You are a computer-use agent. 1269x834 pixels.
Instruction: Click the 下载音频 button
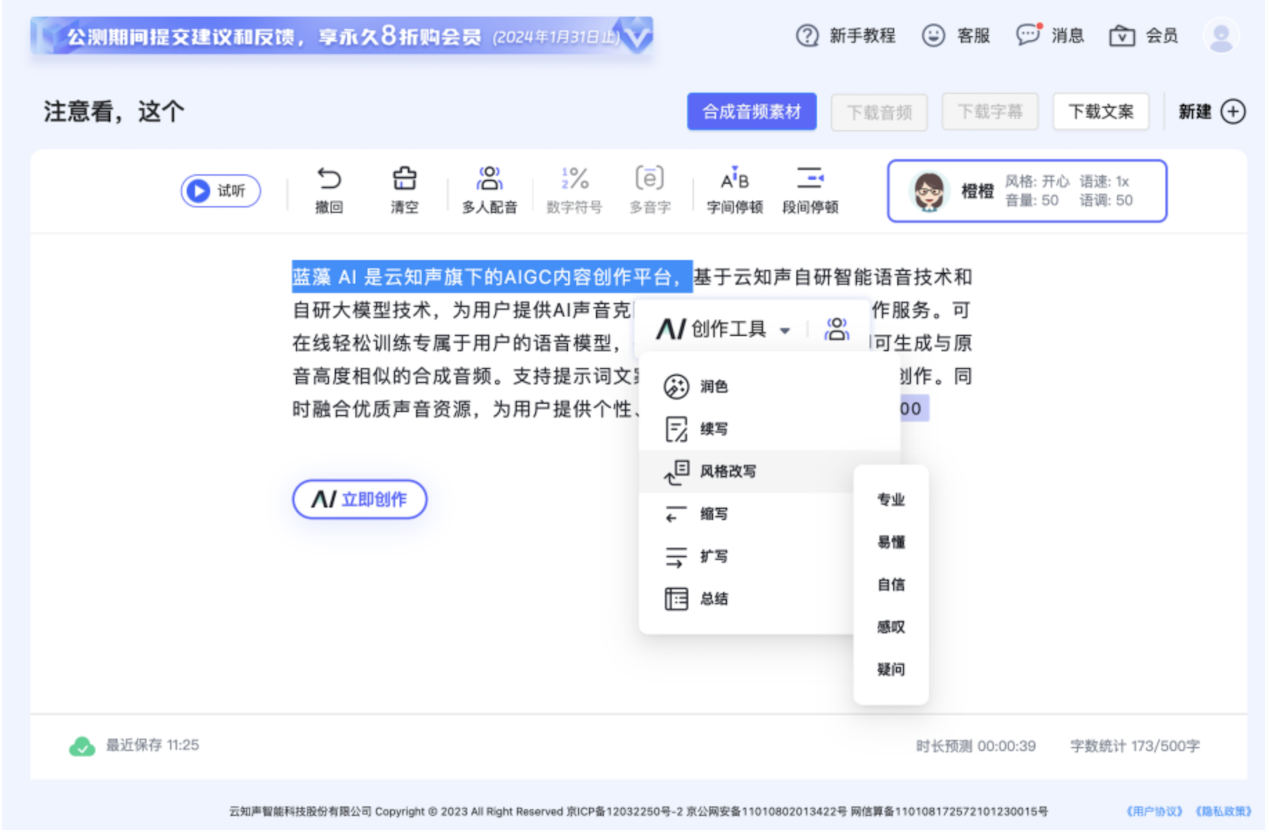pos(879,112)
